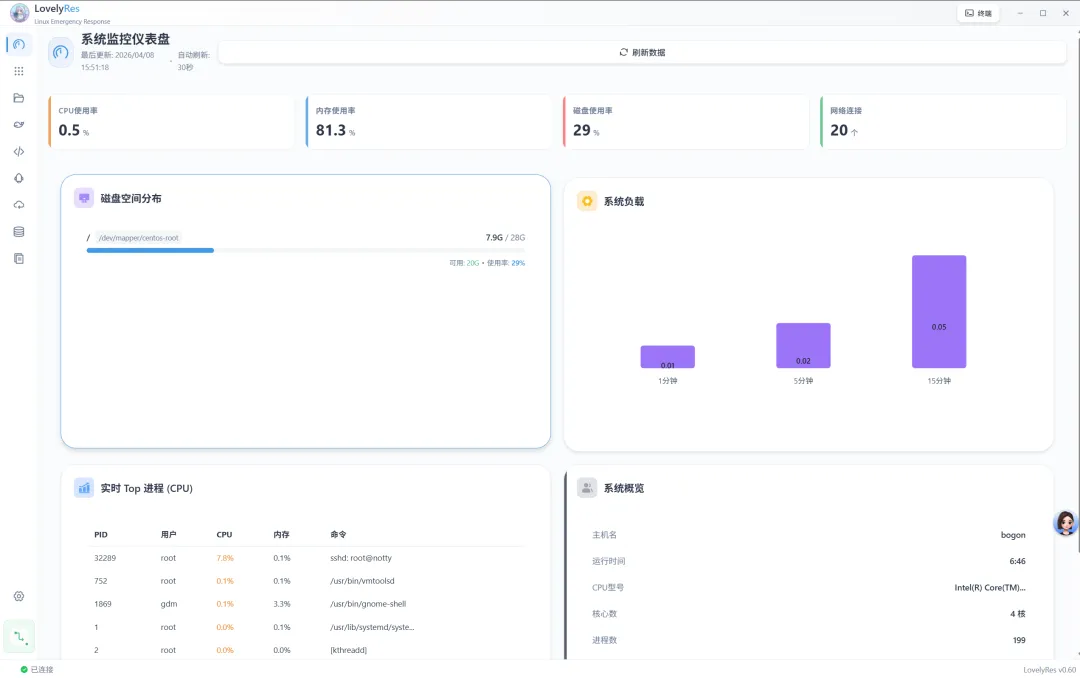Click the CPU column header in process table
The width and height of the screenshot is (1080, 678).
pyautogui.click(x=224, y=535)
